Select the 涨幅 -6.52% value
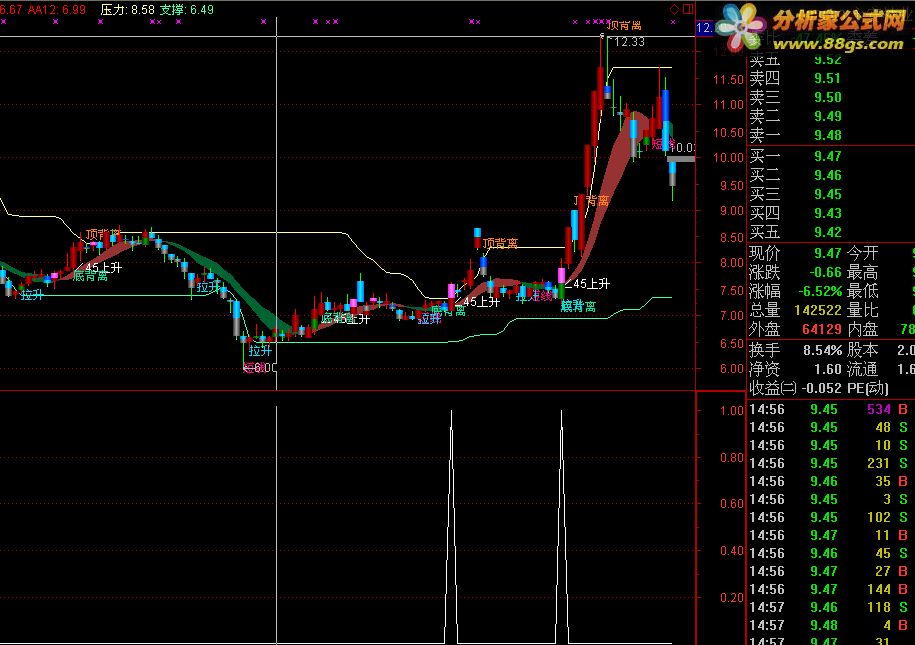Image resolution: width=915 pixels, height=645 pixels. point(820,291)
